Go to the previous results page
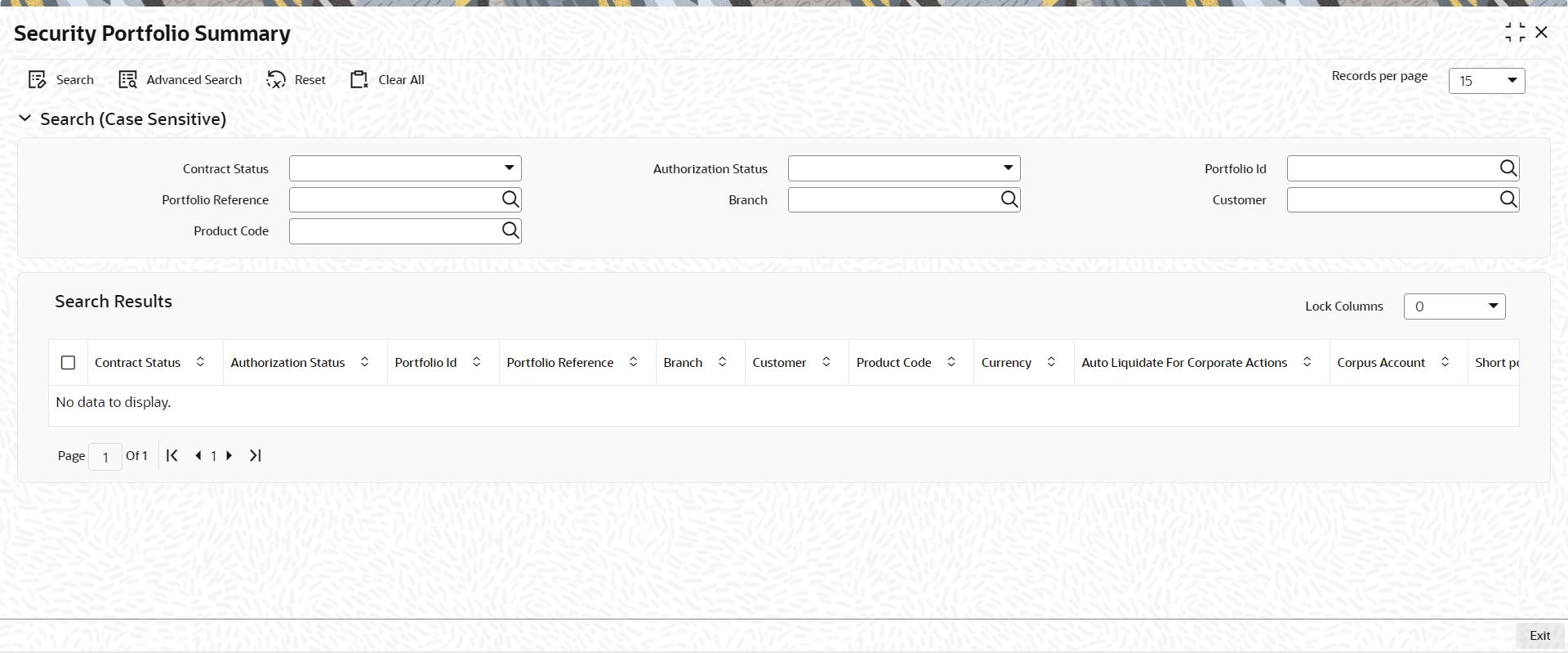Screen dimensions: 1568x653 click(198, 455)
